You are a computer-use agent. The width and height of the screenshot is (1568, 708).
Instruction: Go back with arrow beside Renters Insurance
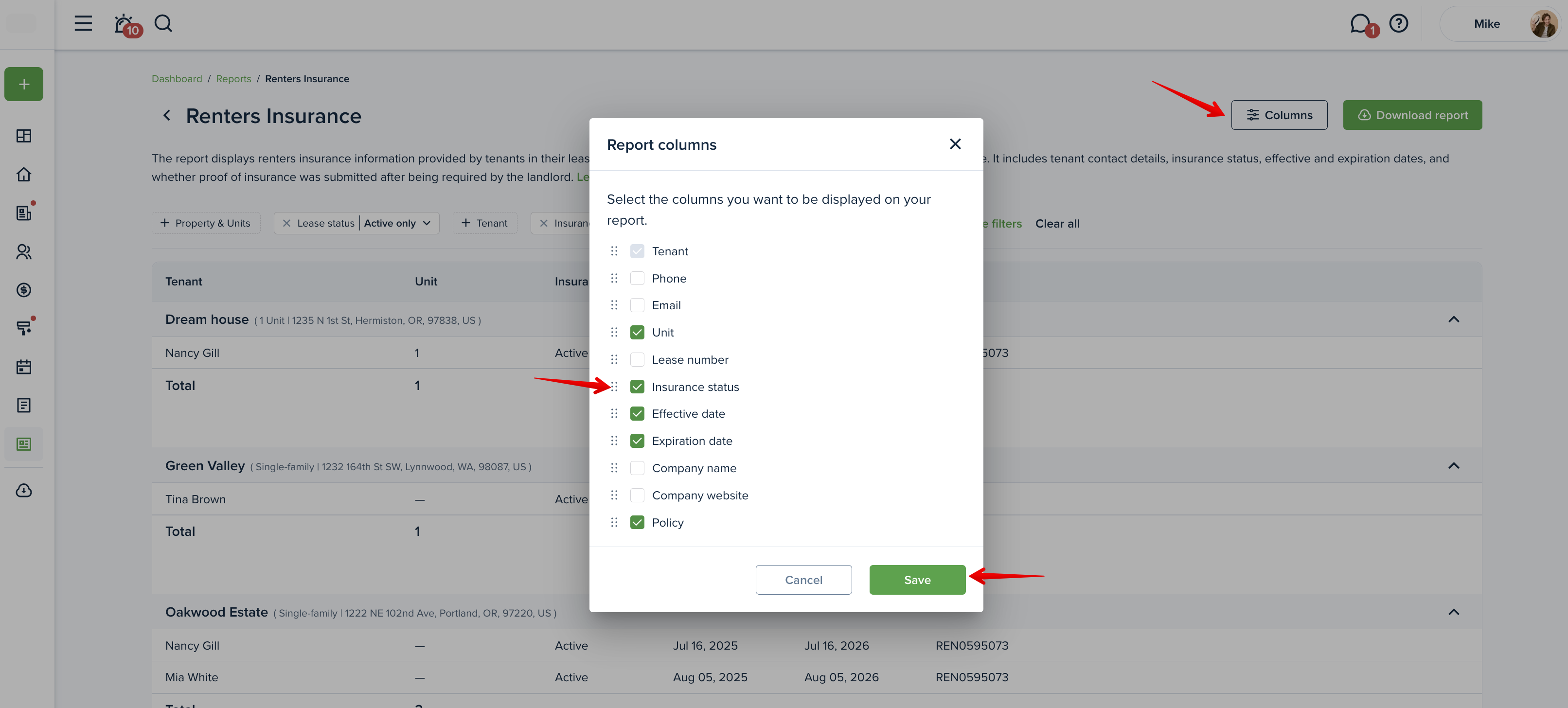pyautogui.click(x=166, y=115)
